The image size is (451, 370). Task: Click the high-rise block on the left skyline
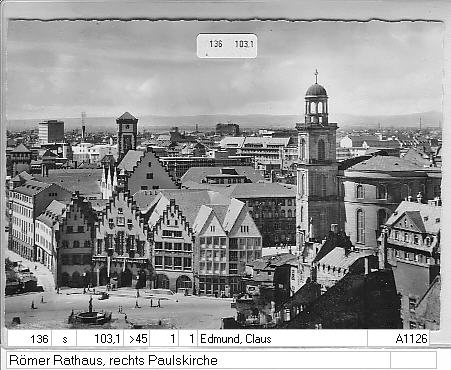51,132
